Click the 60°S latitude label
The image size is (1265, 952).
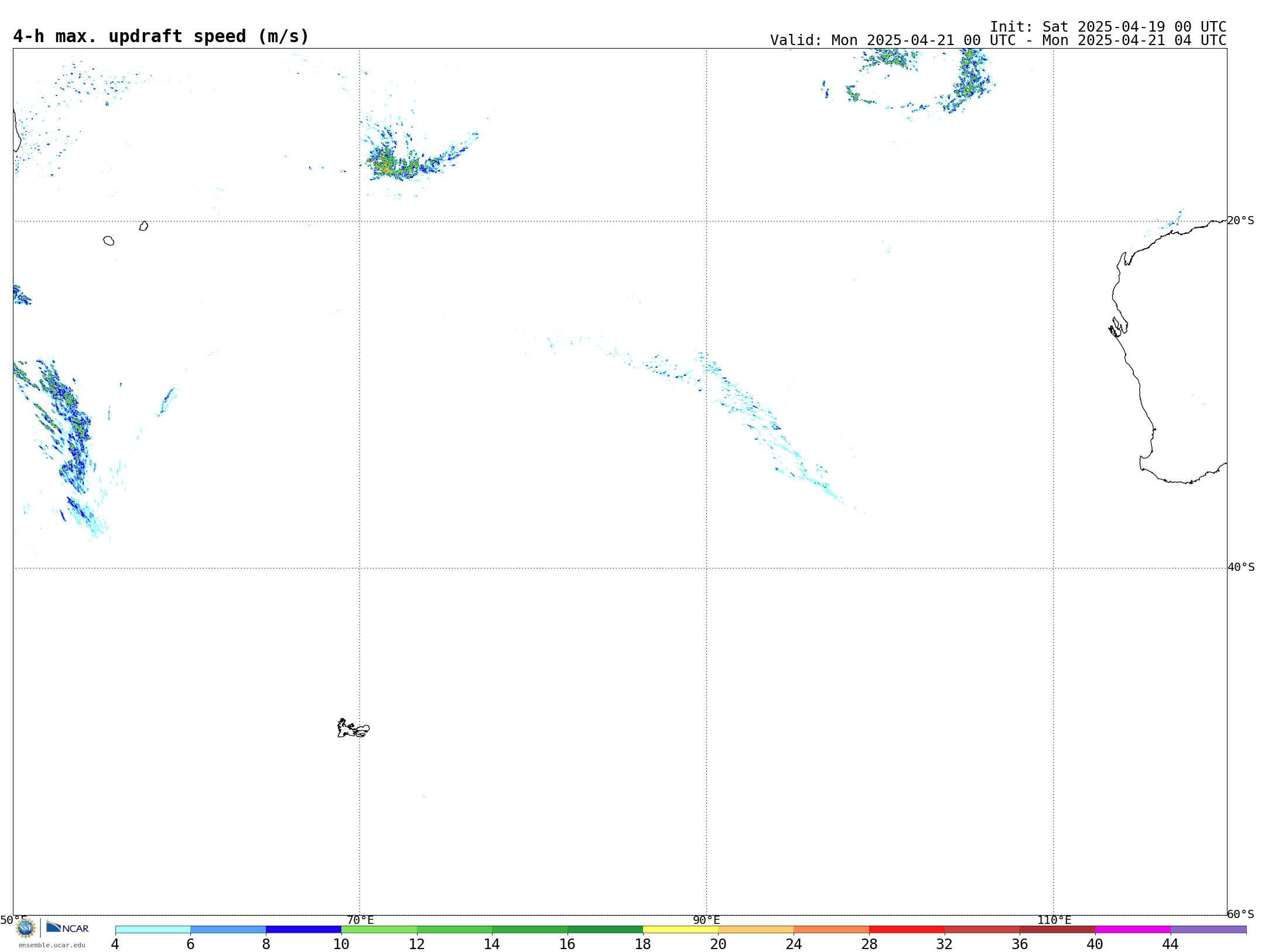click(1240, 914)
